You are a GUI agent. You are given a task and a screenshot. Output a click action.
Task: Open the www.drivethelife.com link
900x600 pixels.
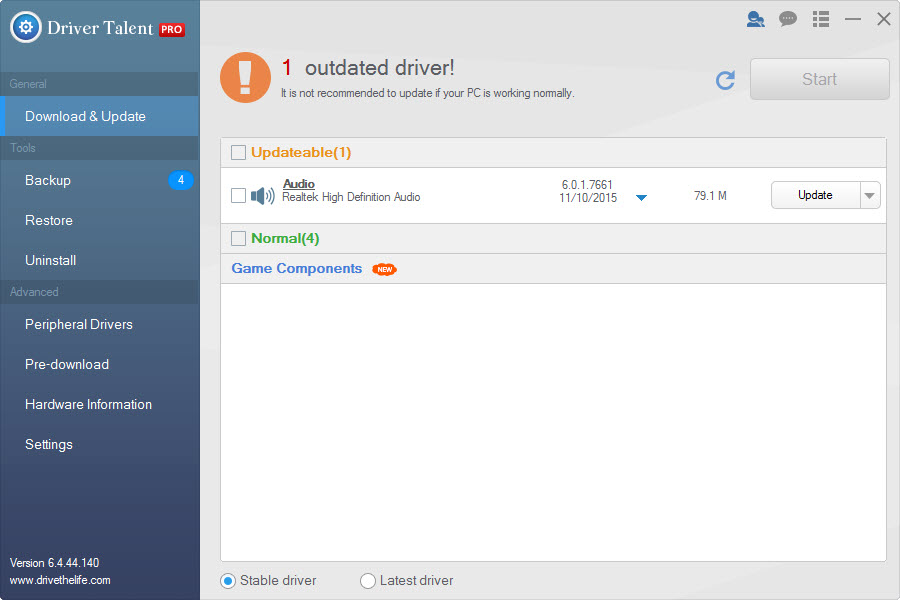click(60, 580)
